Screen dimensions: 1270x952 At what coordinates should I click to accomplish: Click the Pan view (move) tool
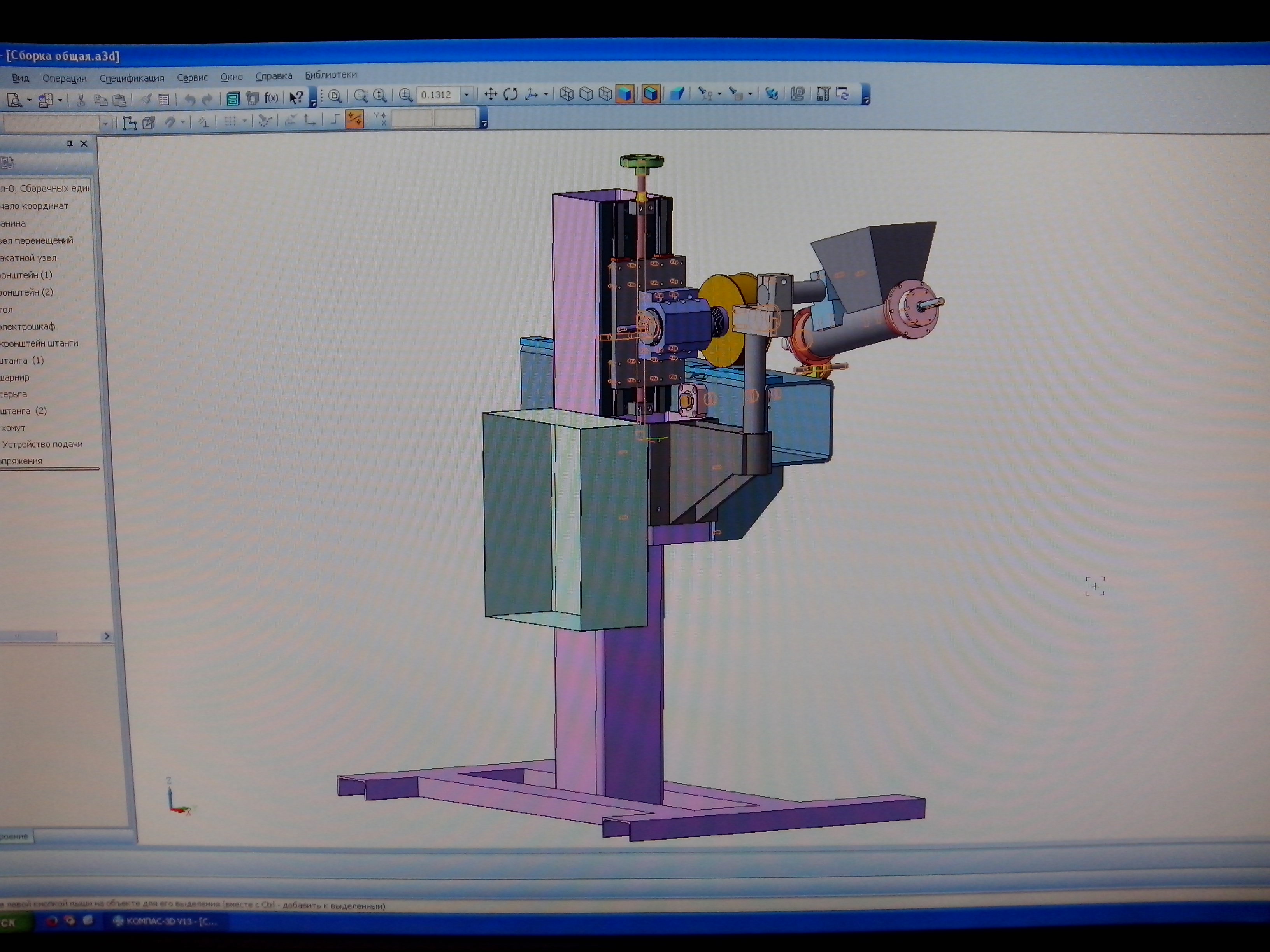tap(490, 94)
